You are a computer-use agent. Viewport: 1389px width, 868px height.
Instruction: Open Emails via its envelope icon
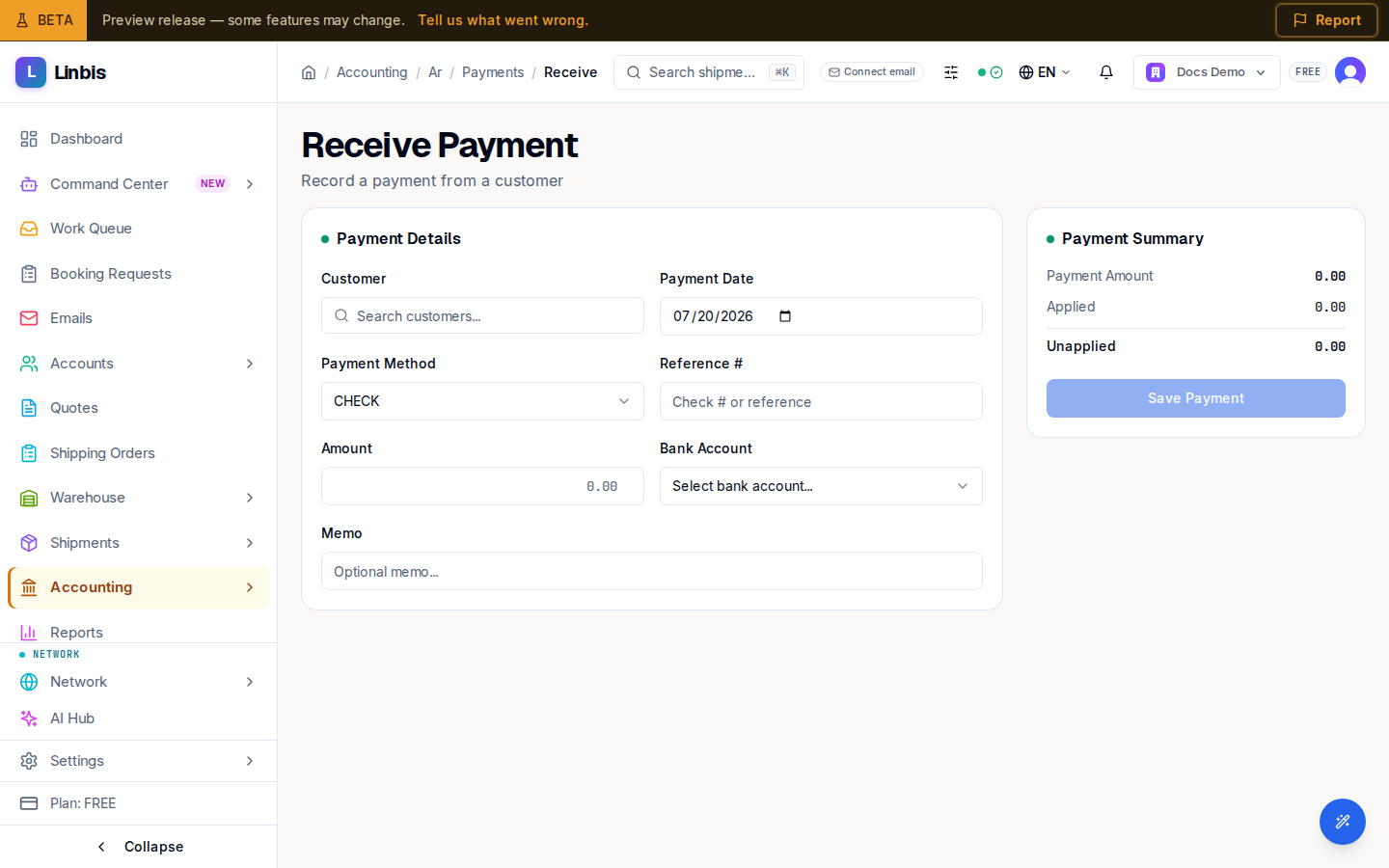tap(29, 318)
